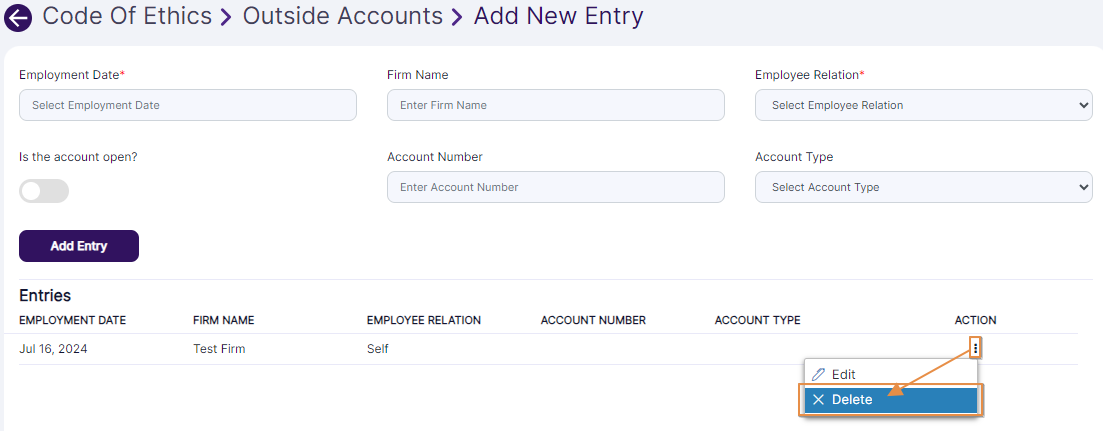Choose Edit from the action menu

843,374
